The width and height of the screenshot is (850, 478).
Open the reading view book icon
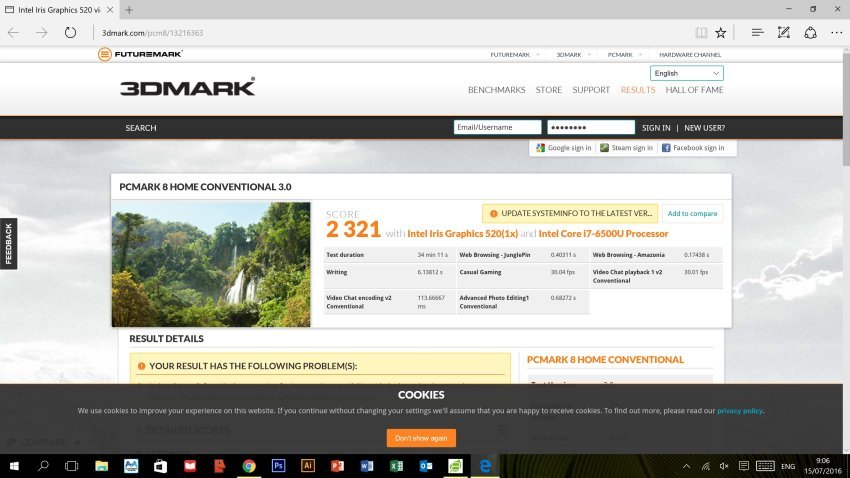coord(701,33)
